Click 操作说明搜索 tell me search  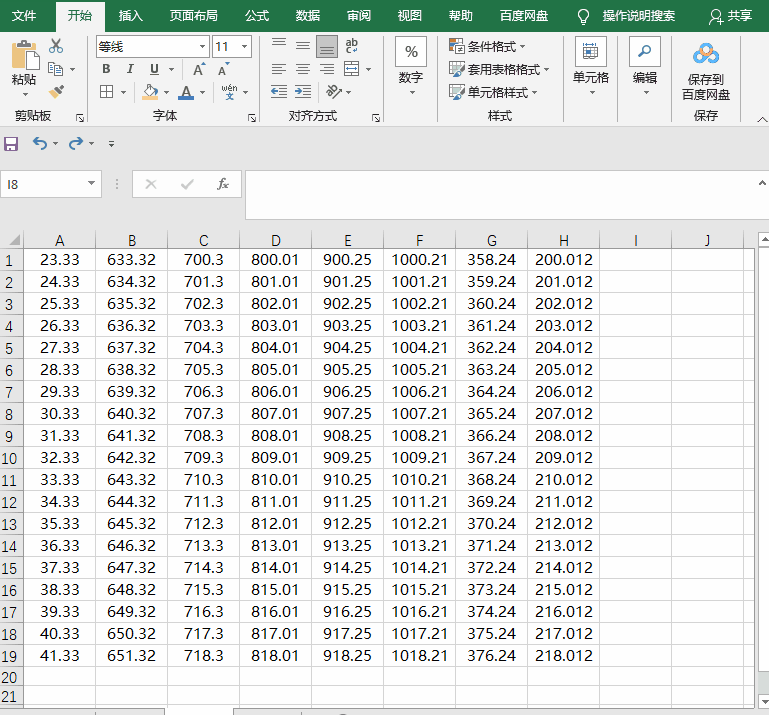pyautogui.click(x=639, y=16)
